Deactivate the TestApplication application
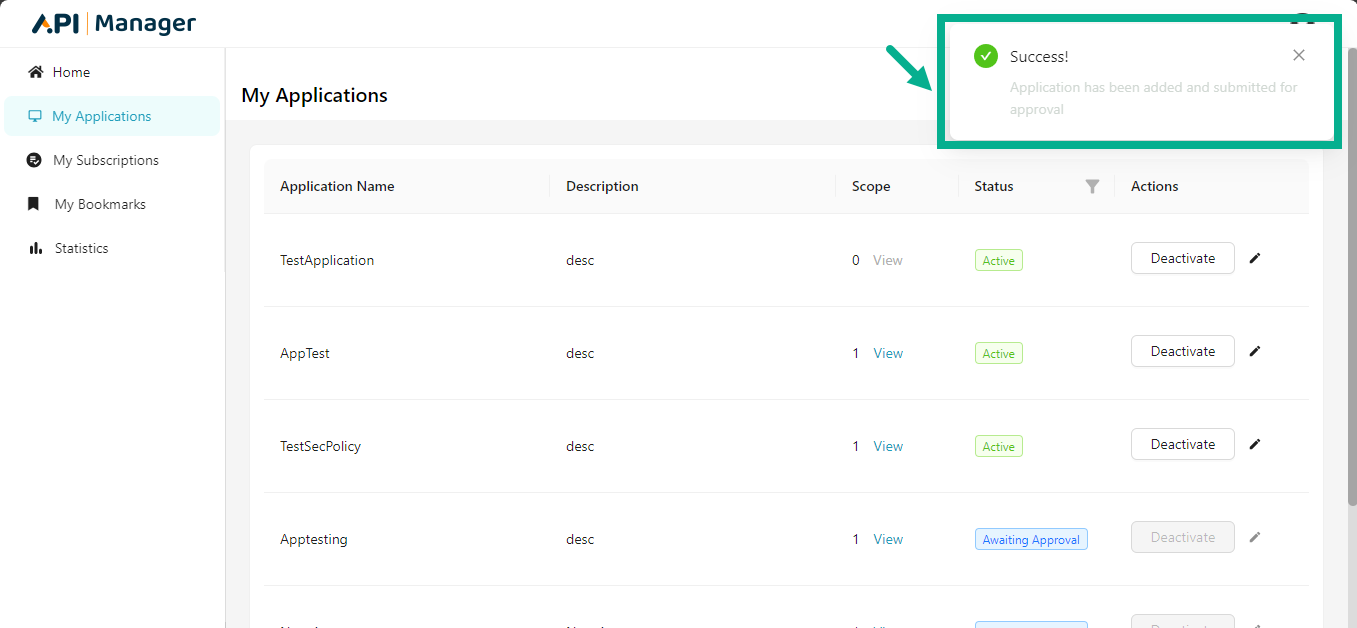The width and height of the screenshot is (1357, 628). click(1182, 258)
